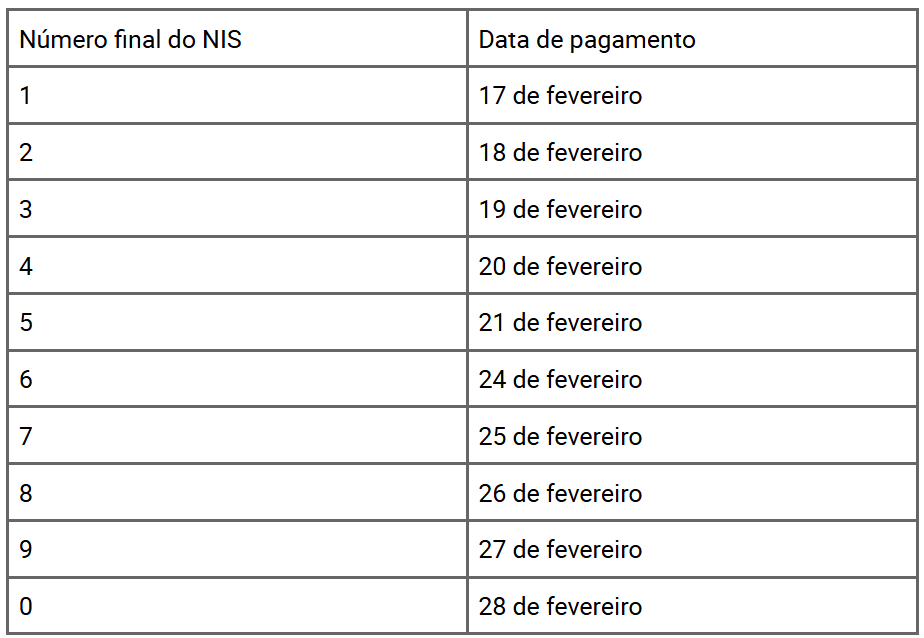The image size is (924, 638).
Task: Click the '24 de fevereiro' date cell
Action: pyautogui.click(x=692, y=379)
